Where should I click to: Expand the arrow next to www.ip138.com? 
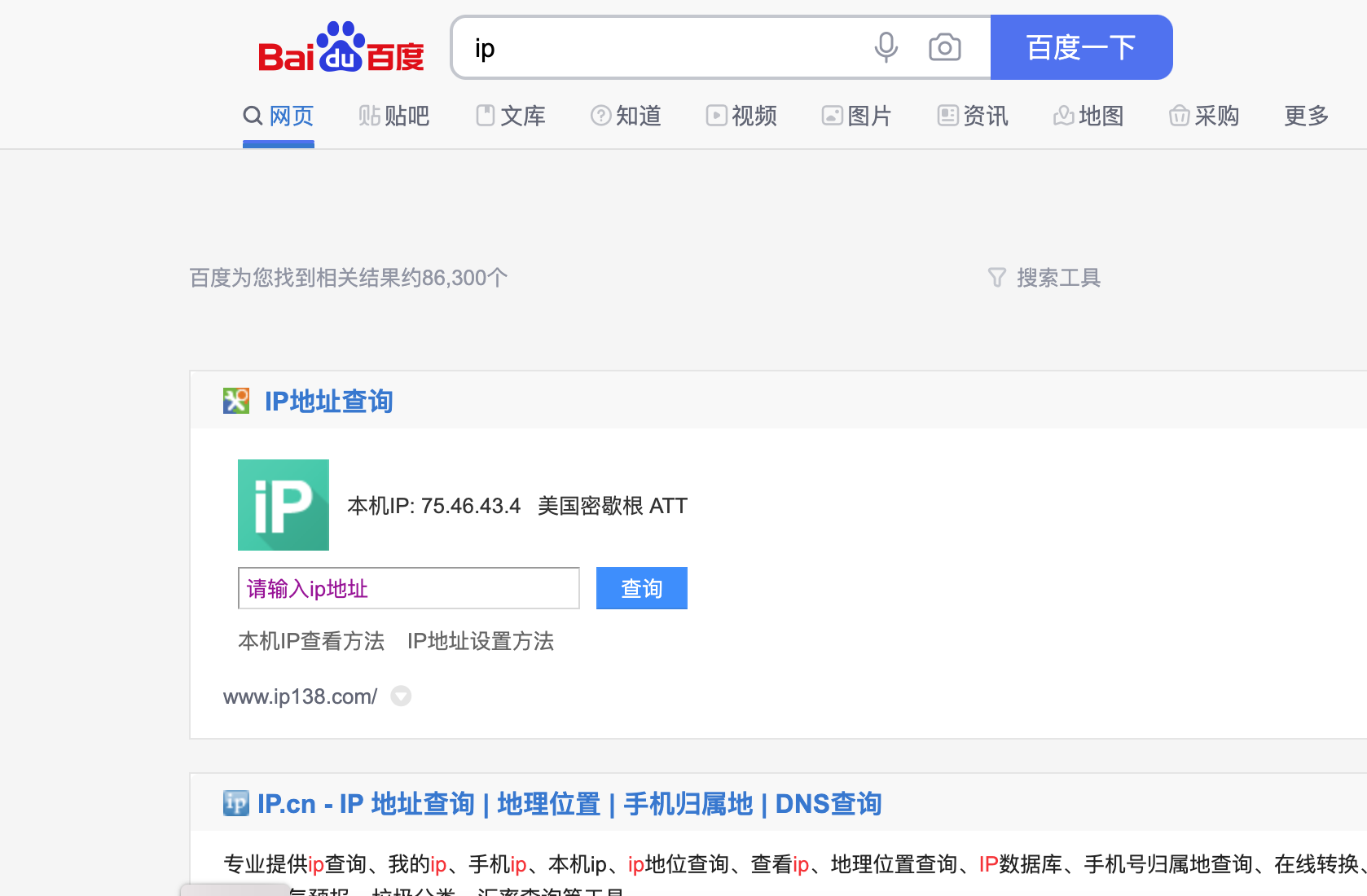tap(401, 696)
